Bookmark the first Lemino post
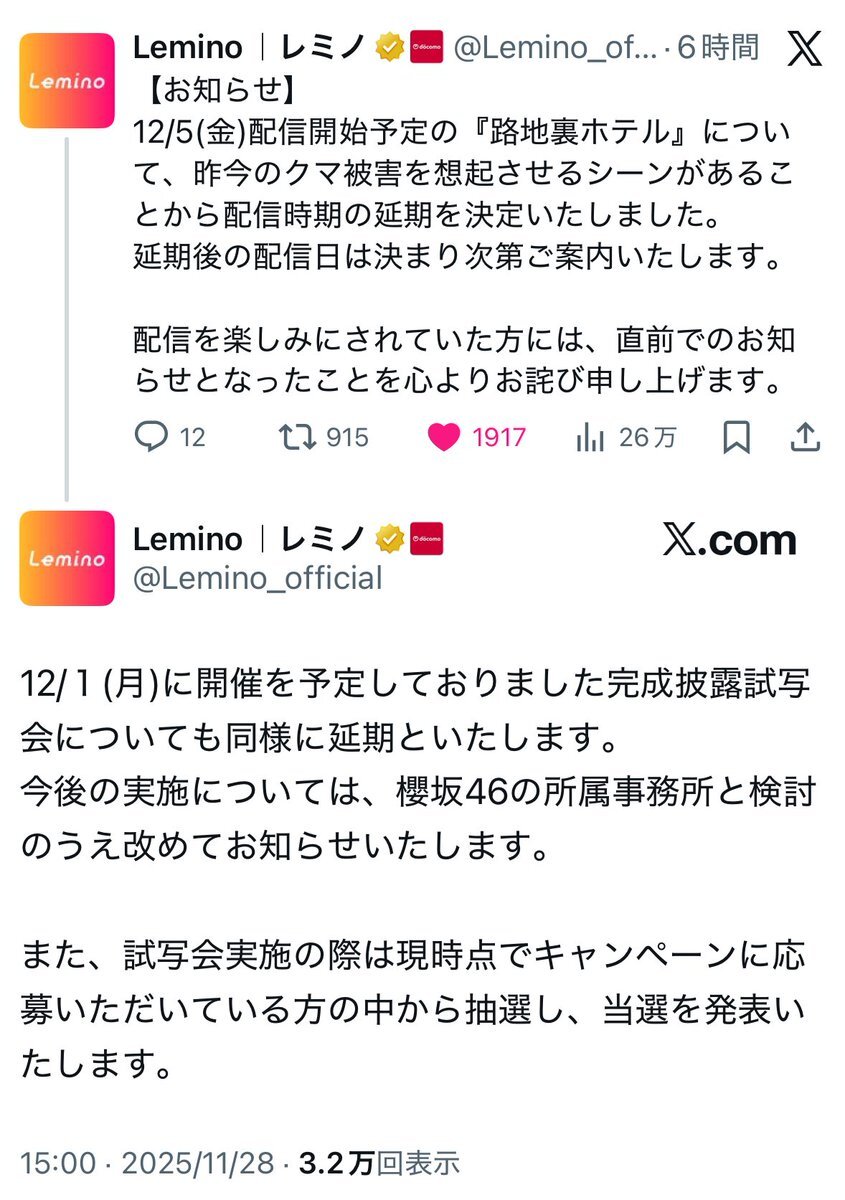845x1200 pixels. click(736, 437)
